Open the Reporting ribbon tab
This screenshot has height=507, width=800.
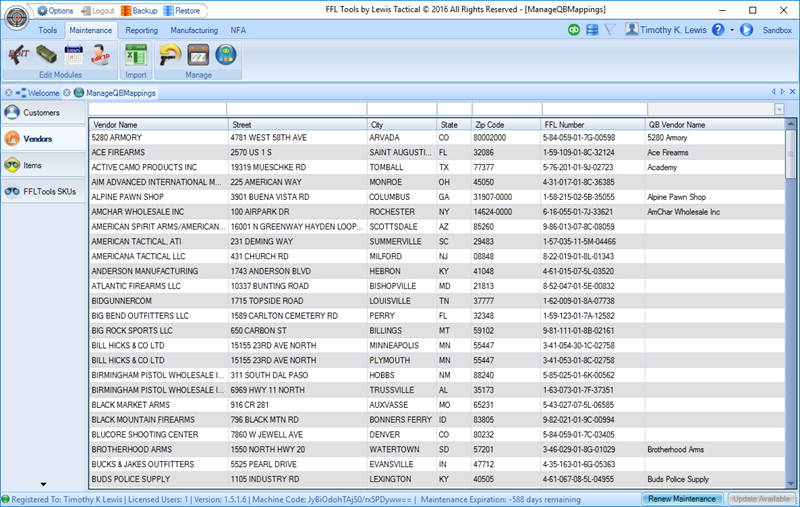141,31
